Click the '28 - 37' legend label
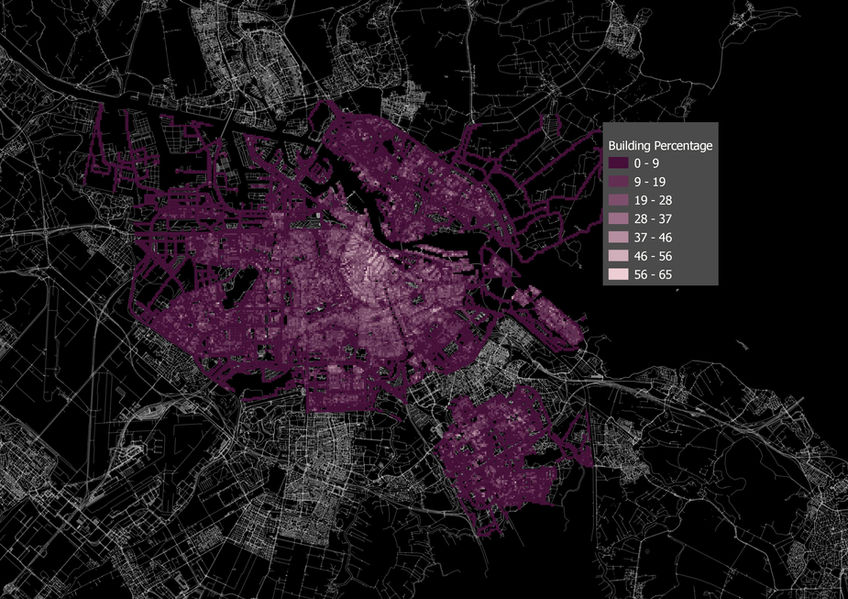This screenshot has width=848, height=599. pyautogui.click(x=653, y=219)
